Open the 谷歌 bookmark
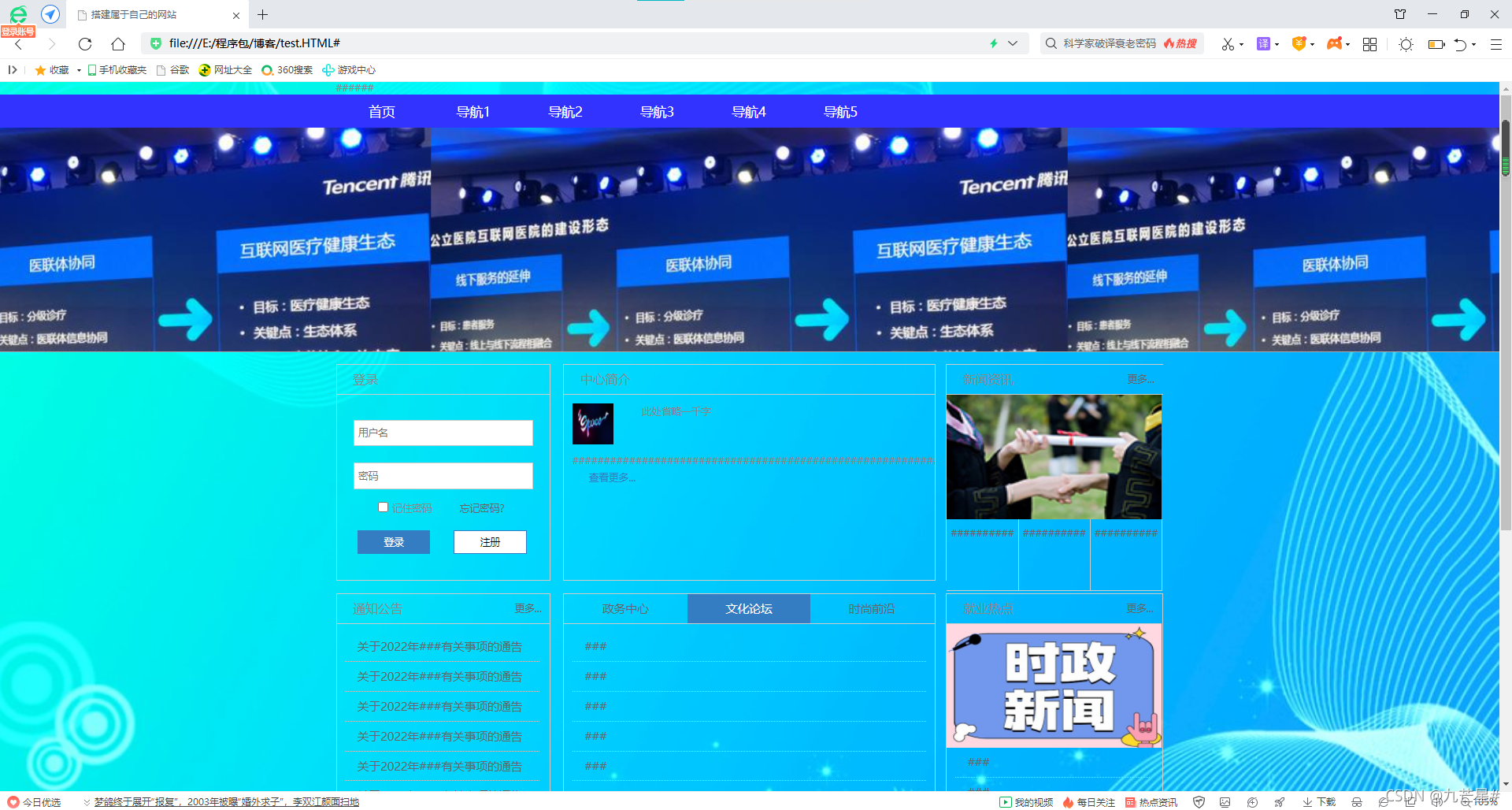Viewport: 1512px width, 810px height. (173, 70)
